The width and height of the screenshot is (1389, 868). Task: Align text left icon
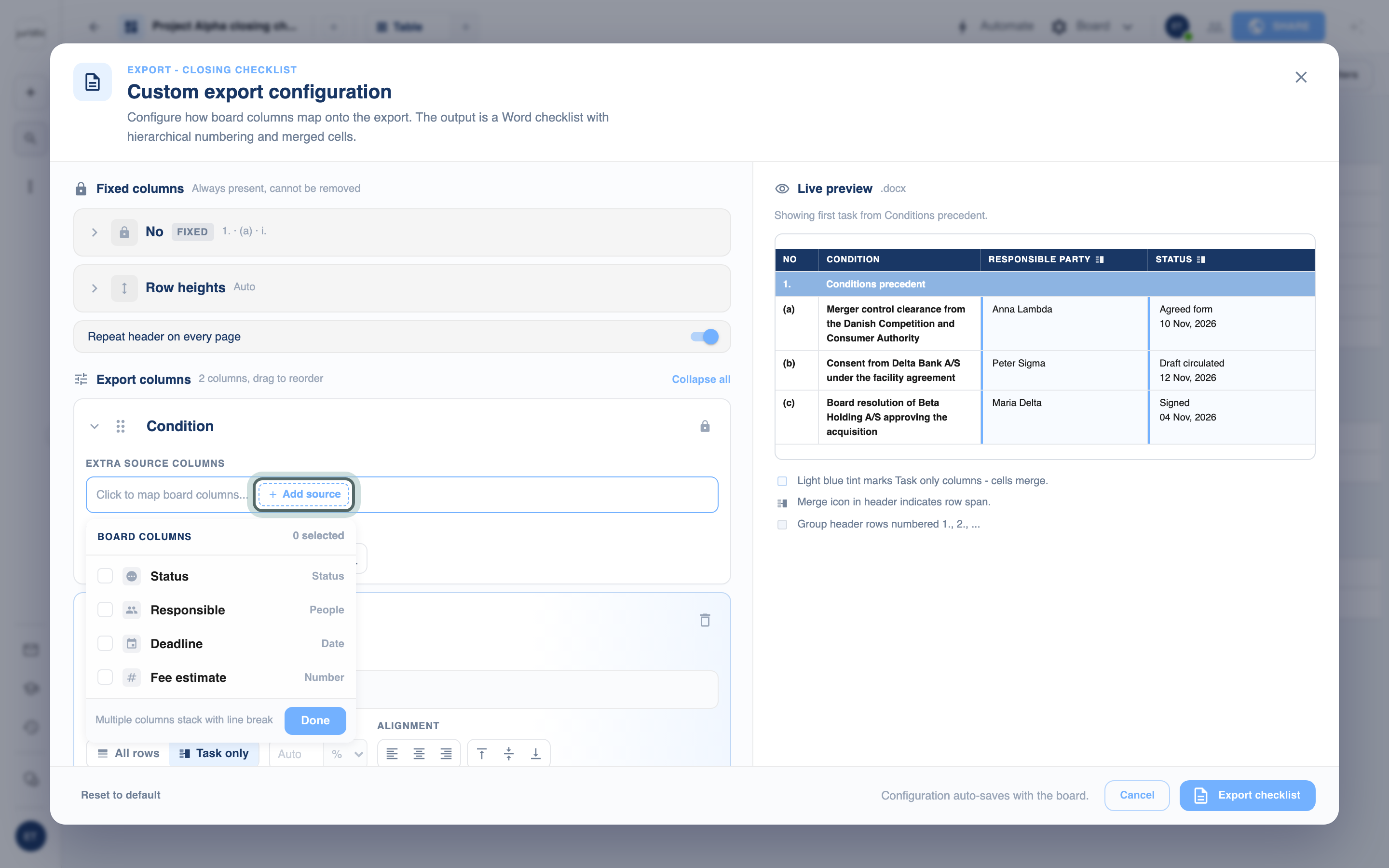pyautogui.click(x=392, y=754)
